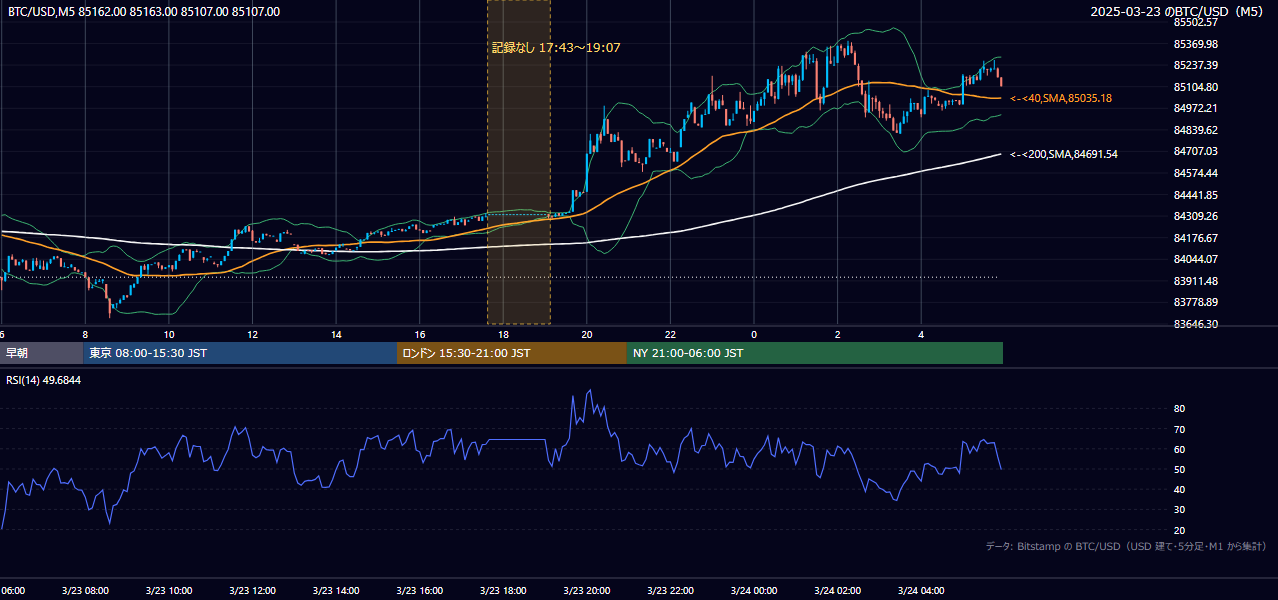Screen dimensions: 1278x600
Task: Click the ロンドン 15:30-21:00 JST session bar
Action: pos(512,353)
